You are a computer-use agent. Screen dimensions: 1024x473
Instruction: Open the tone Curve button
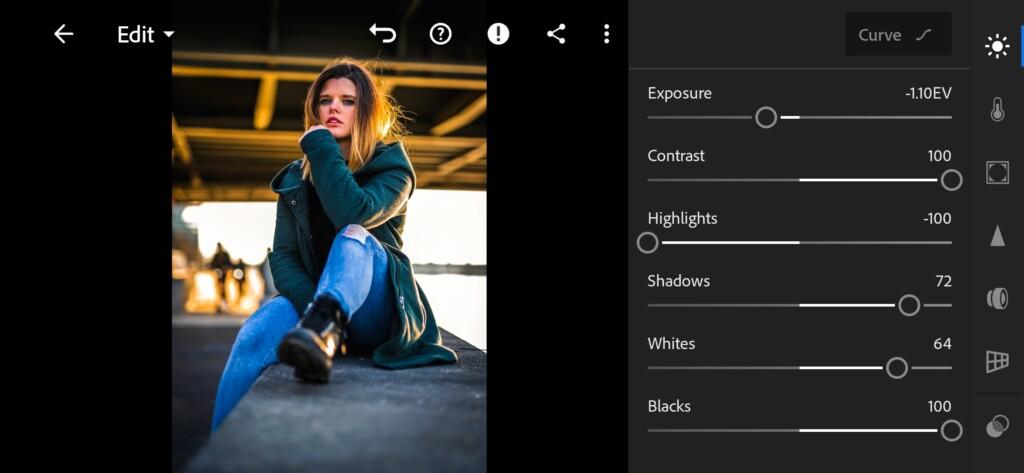pos(898,35)
